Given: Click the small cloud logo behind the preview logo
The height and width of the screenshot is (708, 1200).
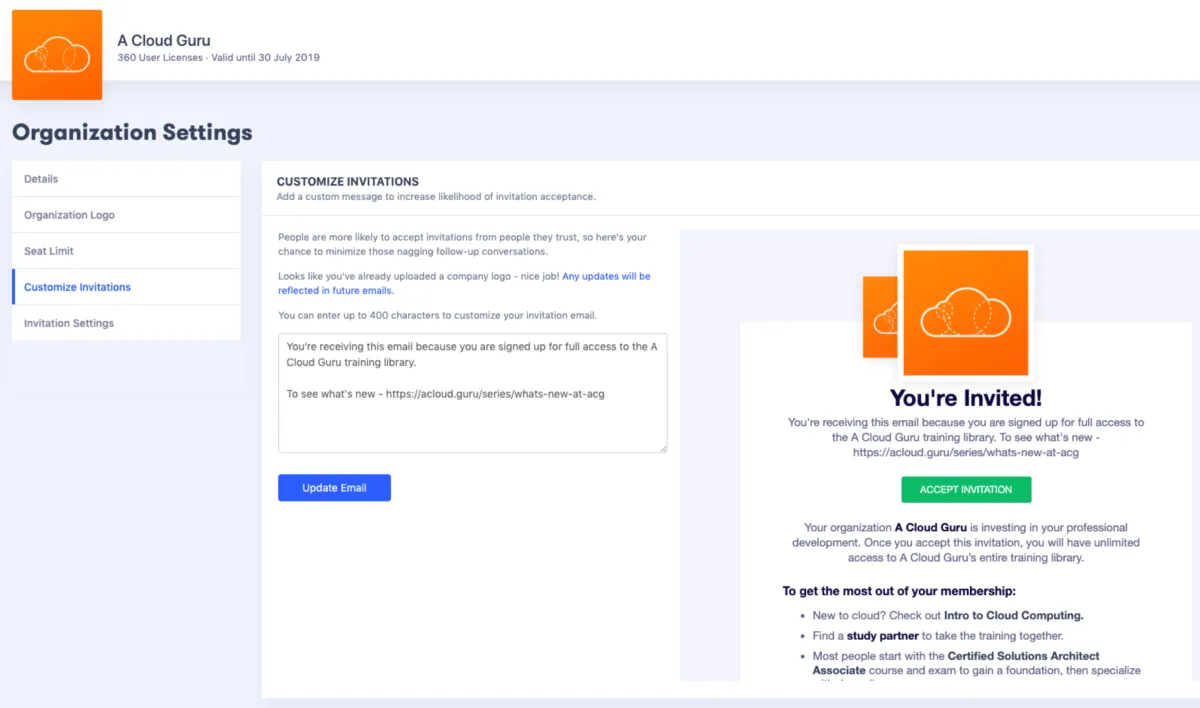Looking at the screenshot, I should tap(881, 317).
